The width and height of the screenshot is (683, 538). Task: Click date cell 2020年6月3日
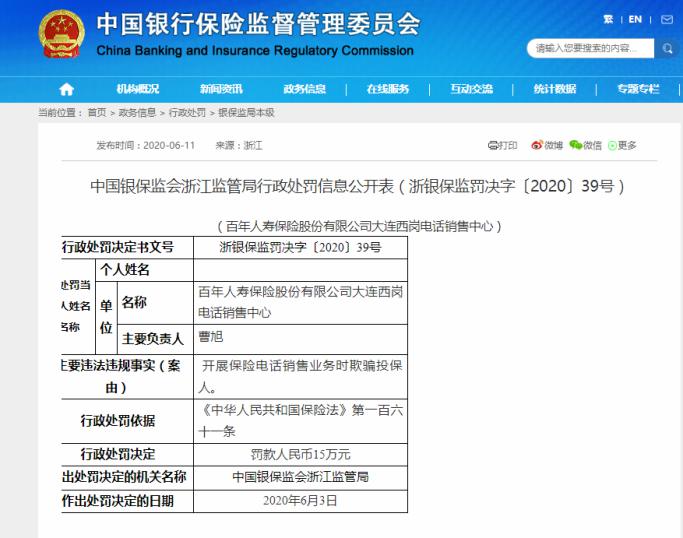300,501
